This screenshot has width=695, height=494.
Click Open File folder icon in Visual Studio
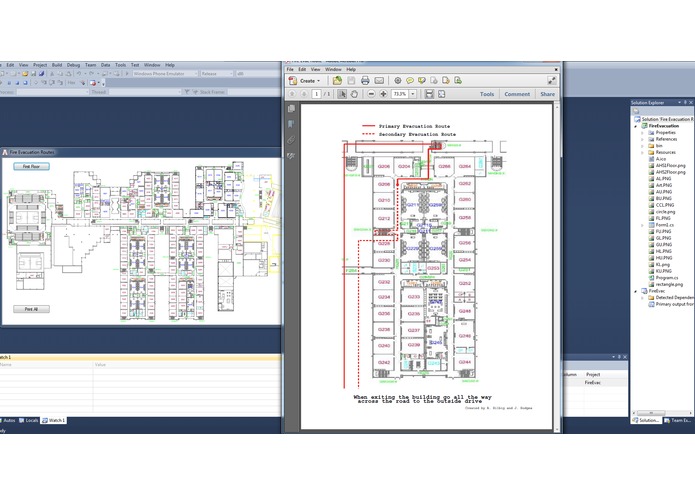click(x=25, y=74)
